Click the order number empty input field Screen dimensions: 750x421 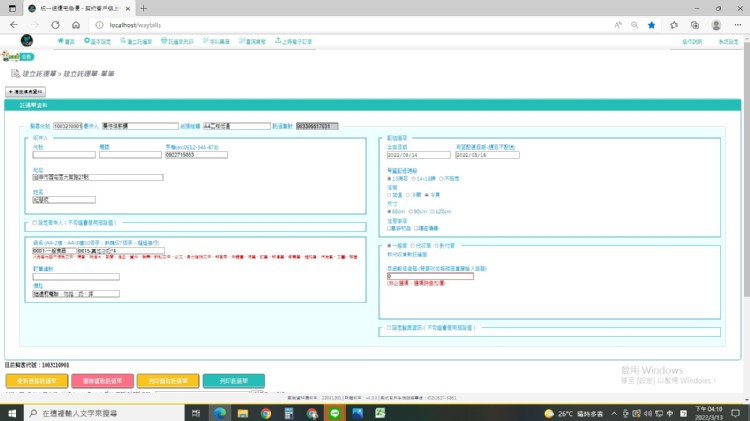(76, 277)
